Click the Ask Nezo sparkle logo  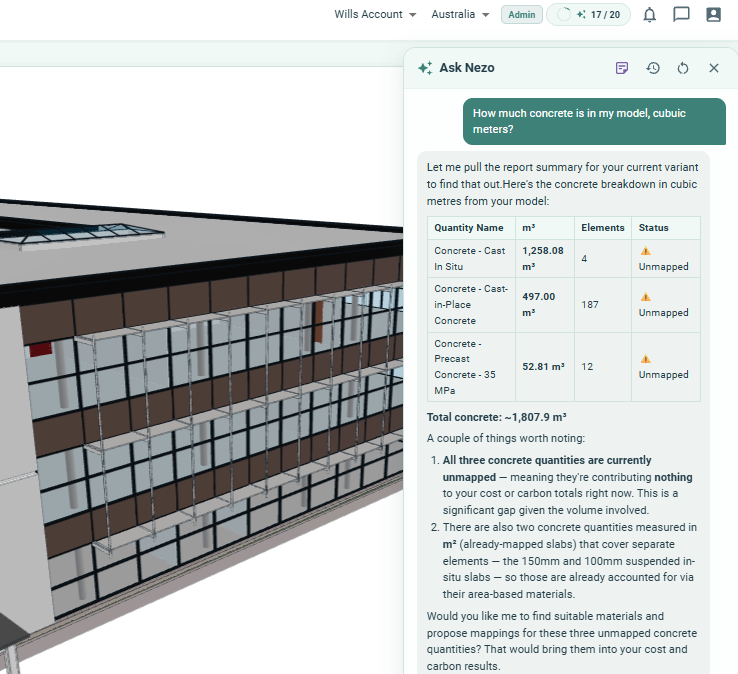(425, 68)
